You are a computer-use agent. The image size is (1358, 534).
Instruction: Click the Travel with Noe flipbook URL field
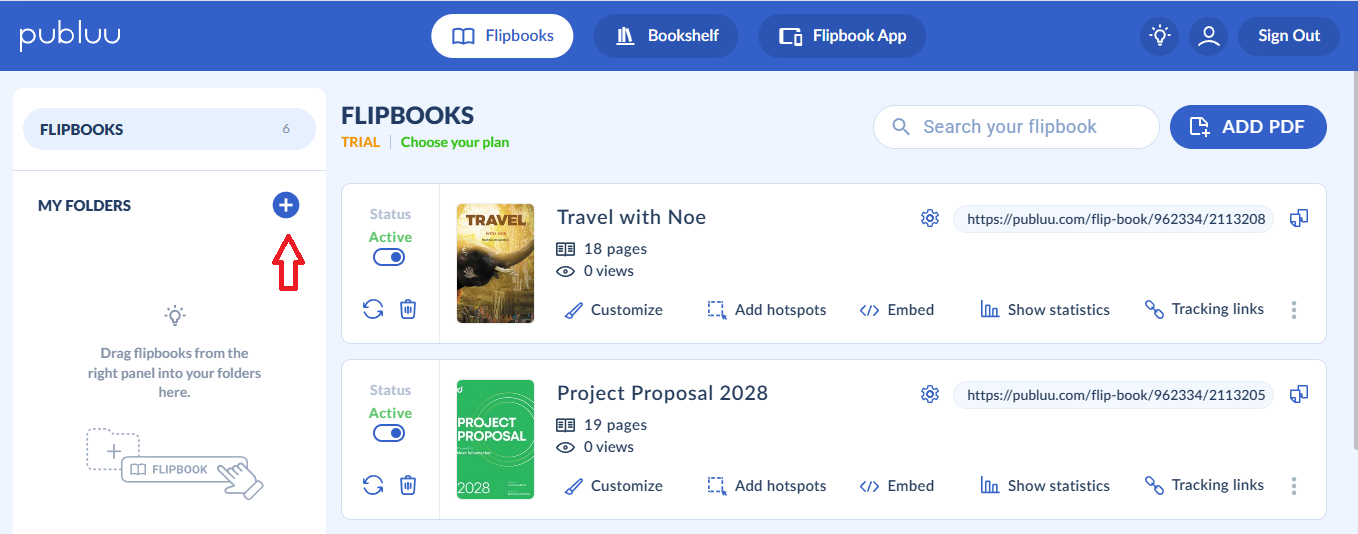point(1114,219)
